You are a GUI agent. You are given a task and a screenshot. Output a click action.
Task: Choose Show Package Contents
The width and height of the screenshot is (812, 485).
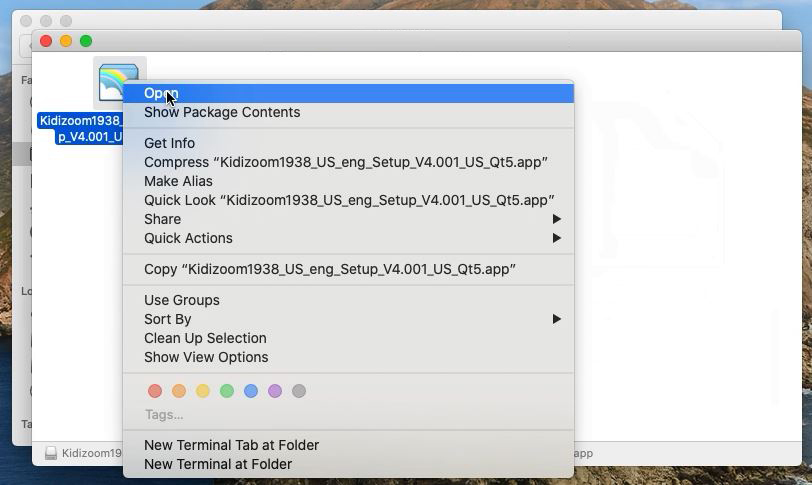222,112
